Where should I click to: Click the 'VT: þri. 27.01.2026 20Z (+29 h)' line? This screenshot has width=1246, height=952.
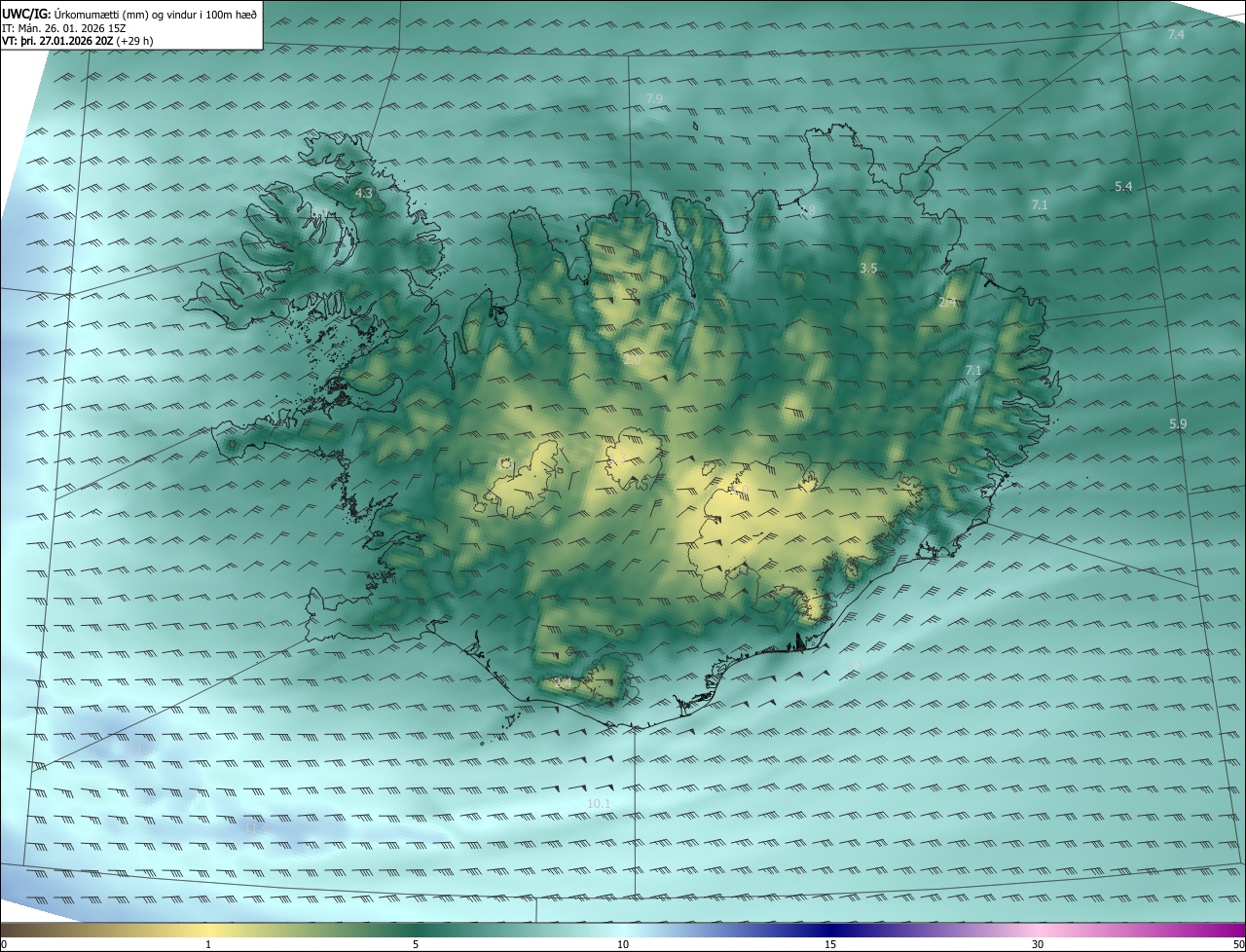click(x=77, y=41)
